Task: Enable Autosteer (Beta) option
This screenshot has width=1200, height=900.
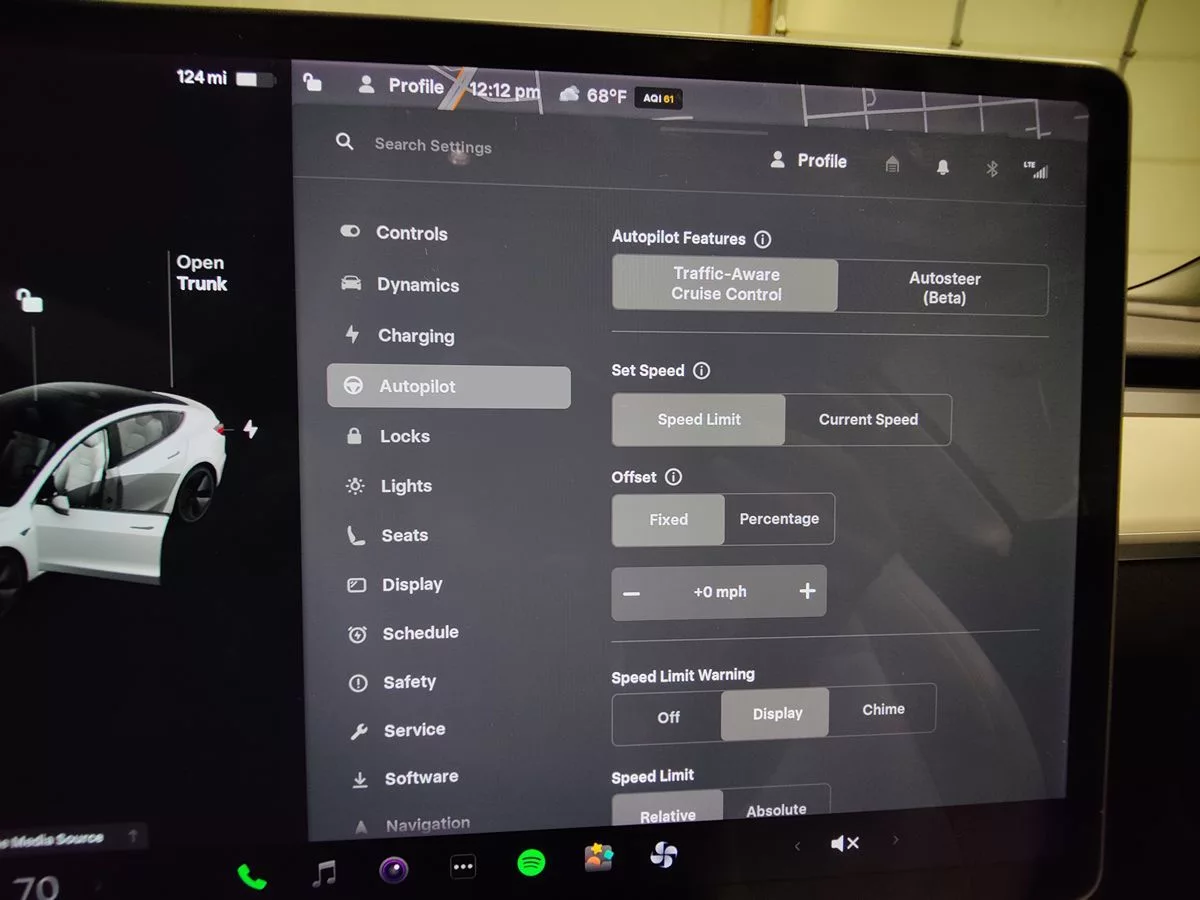Action: tap(944, 288)
